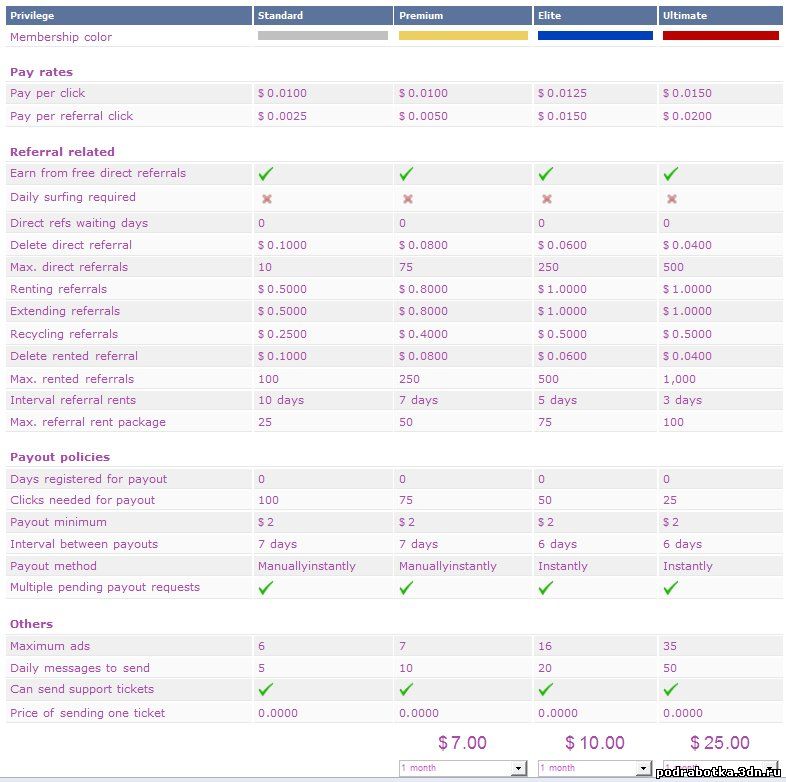Click the Ultimate column header
Image resolution: width=786 pixels, height=782 pixels.
point(720,16)
